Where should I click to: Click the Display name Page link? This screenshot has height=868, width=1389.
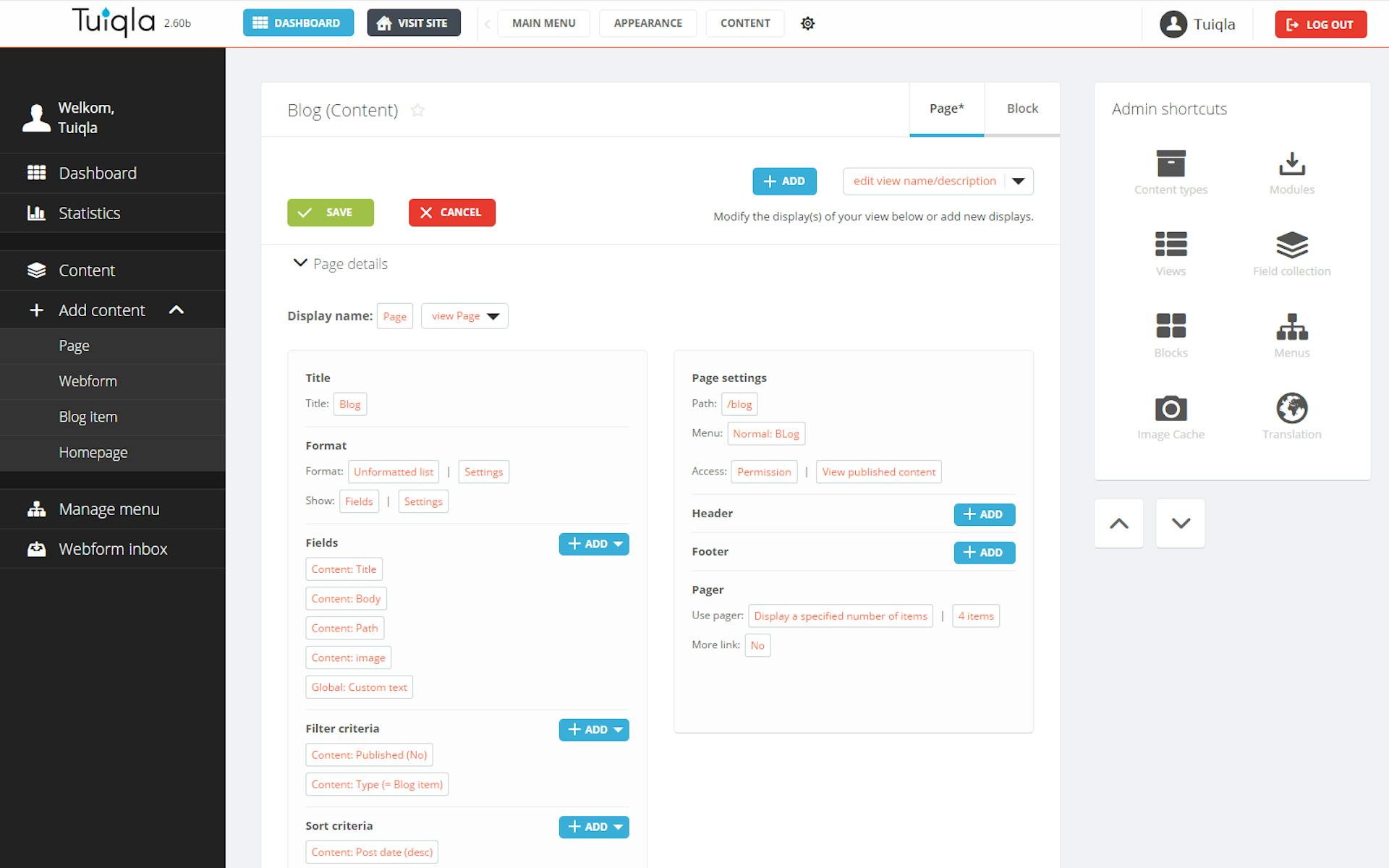click(394, 316)
